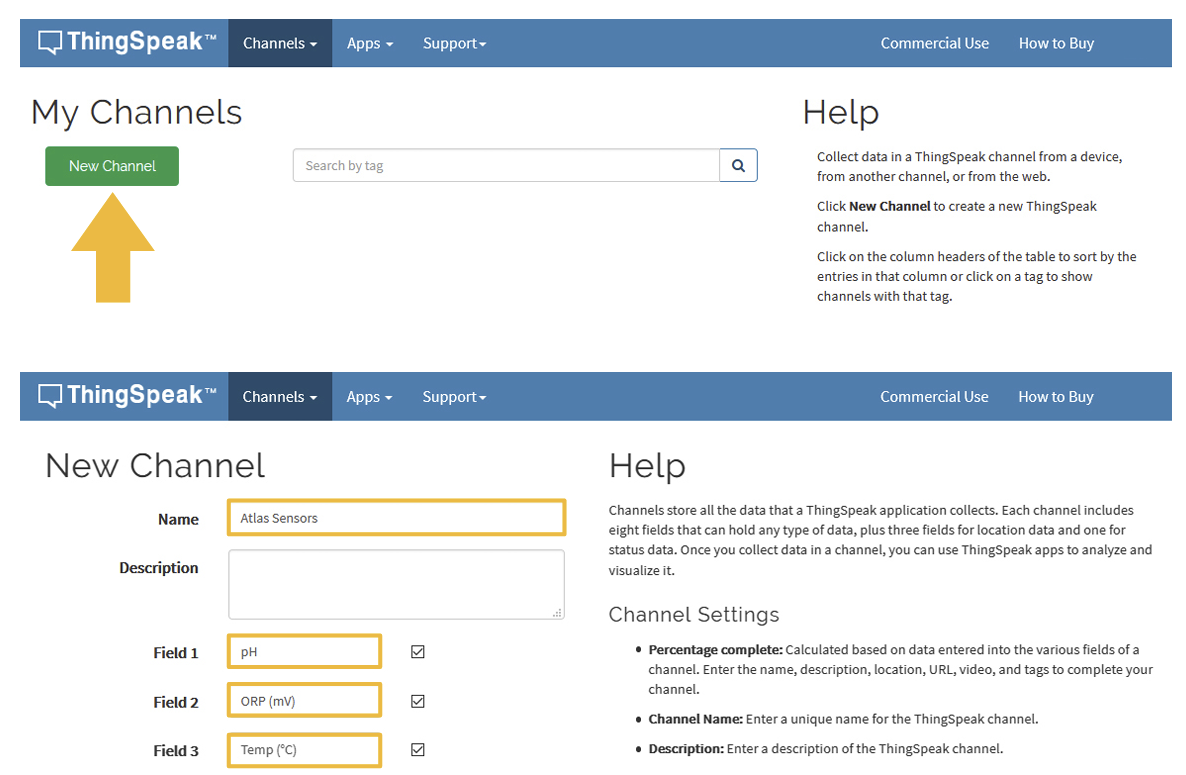Click the Name field label
The height and width of the screenshot is (775, 1186).
[179, 519]
